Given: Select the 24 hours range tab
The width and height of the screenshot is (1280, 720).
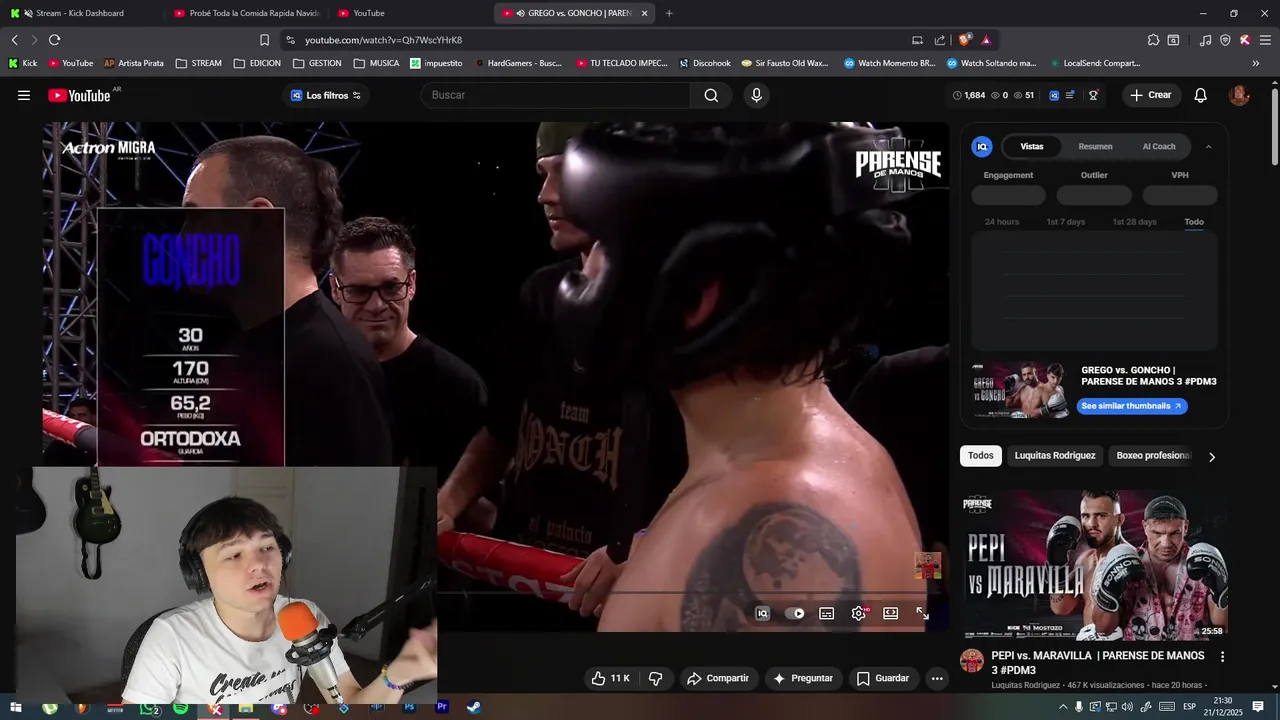Looking at the screenshot, I should tap(1002, 222).
